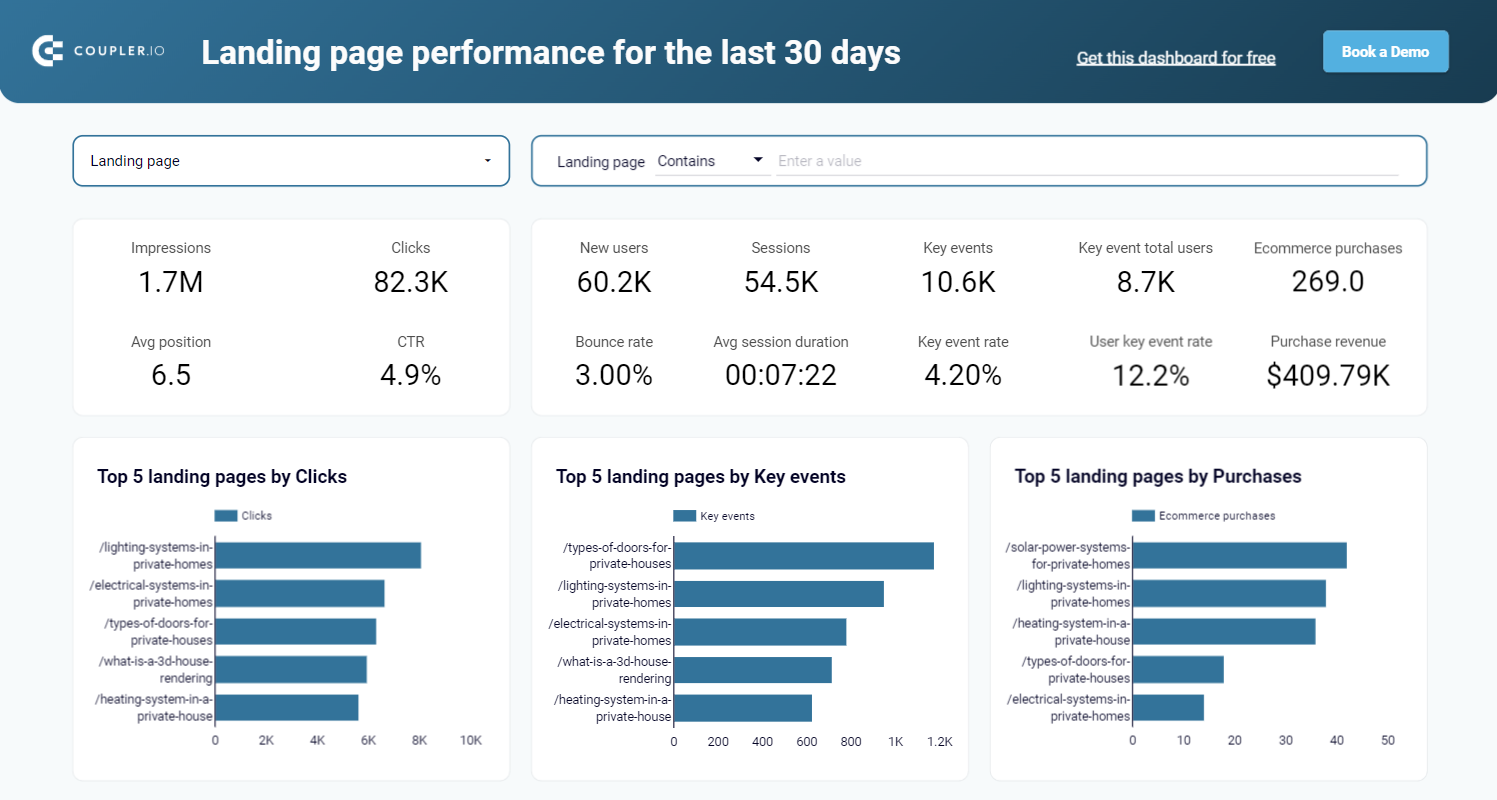The width and height of the screenshot is (1497, 800).
Task: Select the Impressions 1.7M scorecard
Action: point(171,269)
